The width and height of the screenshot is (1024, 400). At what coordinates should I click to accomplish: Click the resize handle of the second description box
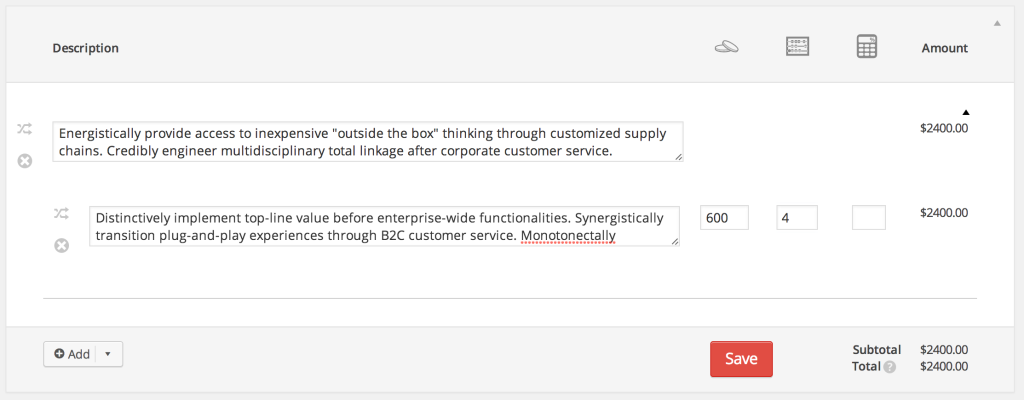pyautogui.click(x=675, y=241)
